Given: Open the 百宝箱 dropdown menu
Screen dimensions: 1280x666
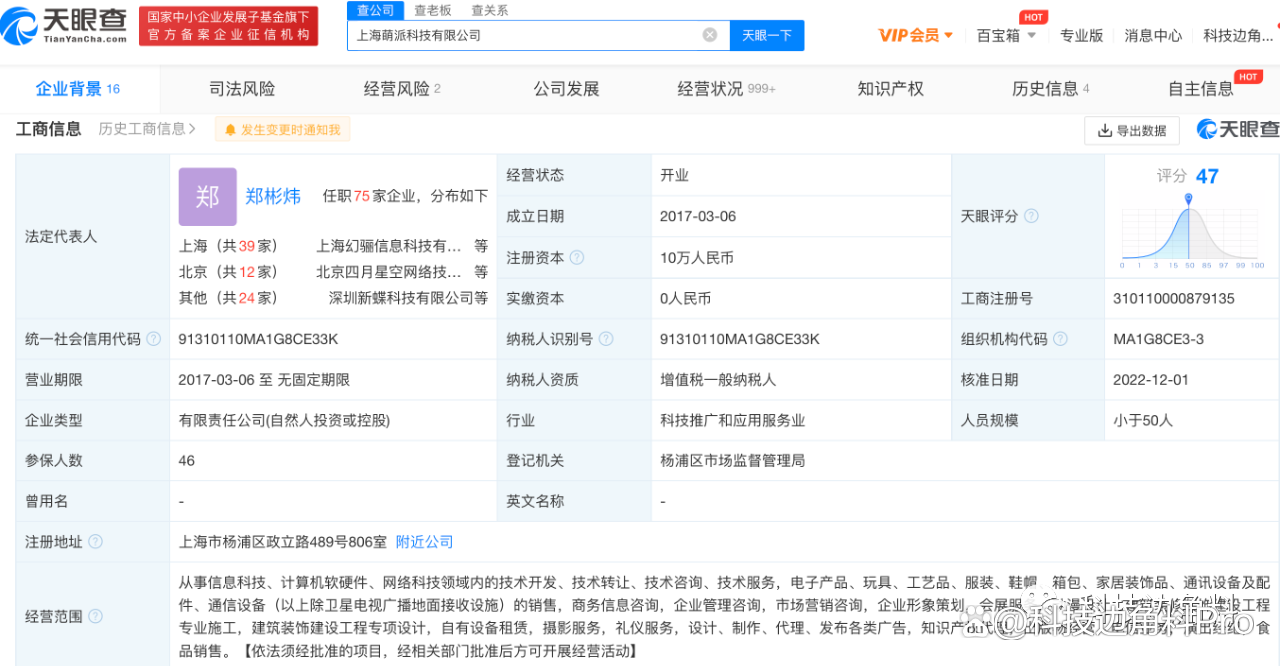Looking at the screenshot, I should [1005, 35].
